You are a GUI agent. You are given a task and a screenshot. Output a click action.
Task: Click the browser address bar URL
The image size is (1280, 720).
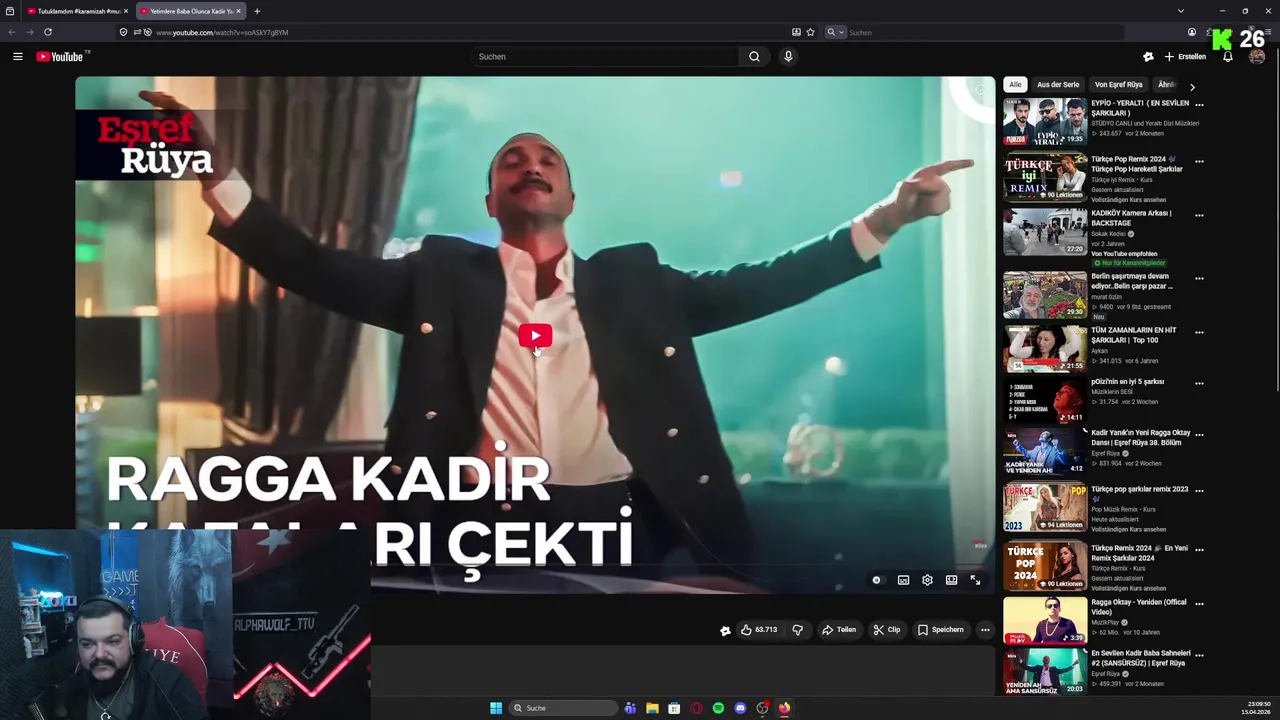coord(222,33)
